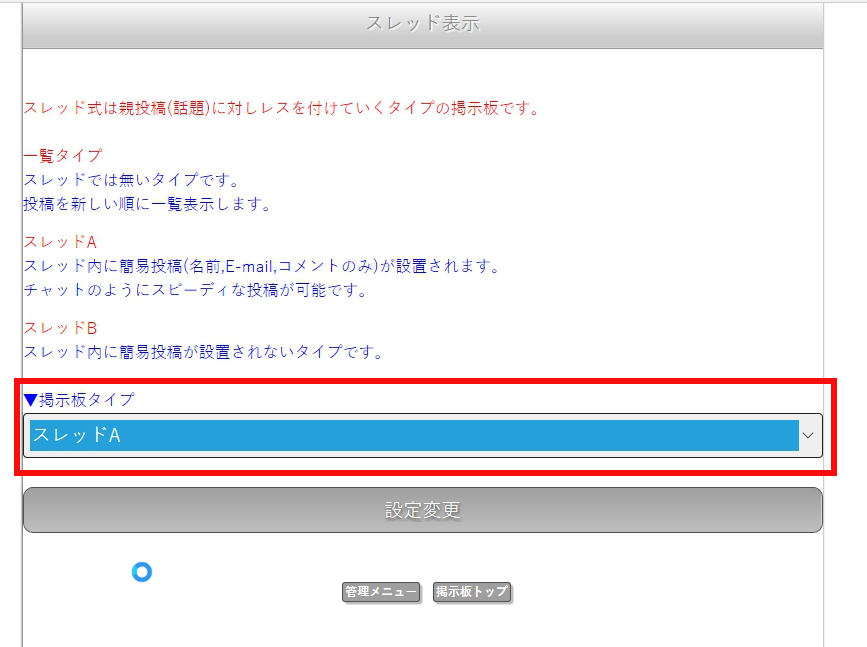Click the red heading スレッドB
Viewport: 867px width, 647px height.
tap(60, 328)
